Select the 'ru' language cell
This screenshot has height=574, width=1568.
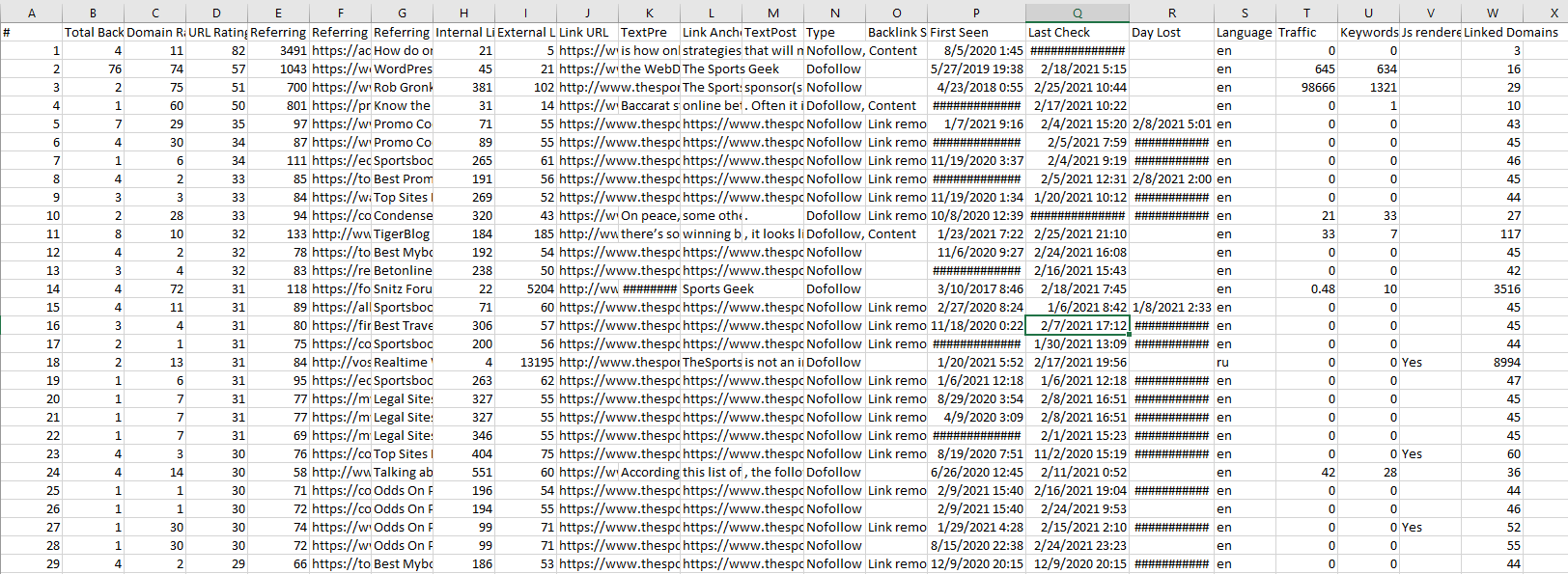click(x=1245, y=362)
